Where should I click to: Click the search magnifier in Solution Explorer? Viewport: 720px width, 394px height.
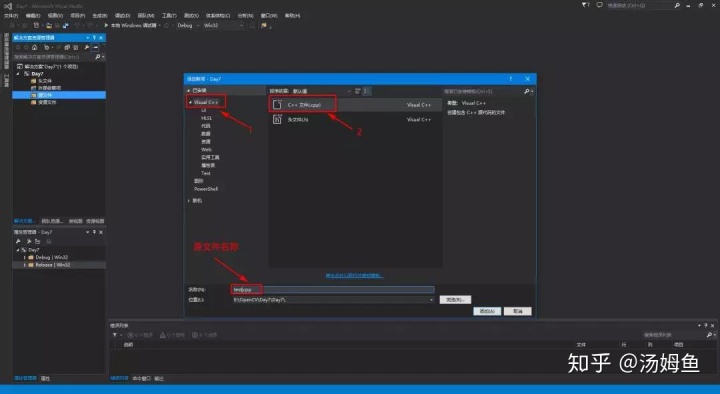pos(97,57)
